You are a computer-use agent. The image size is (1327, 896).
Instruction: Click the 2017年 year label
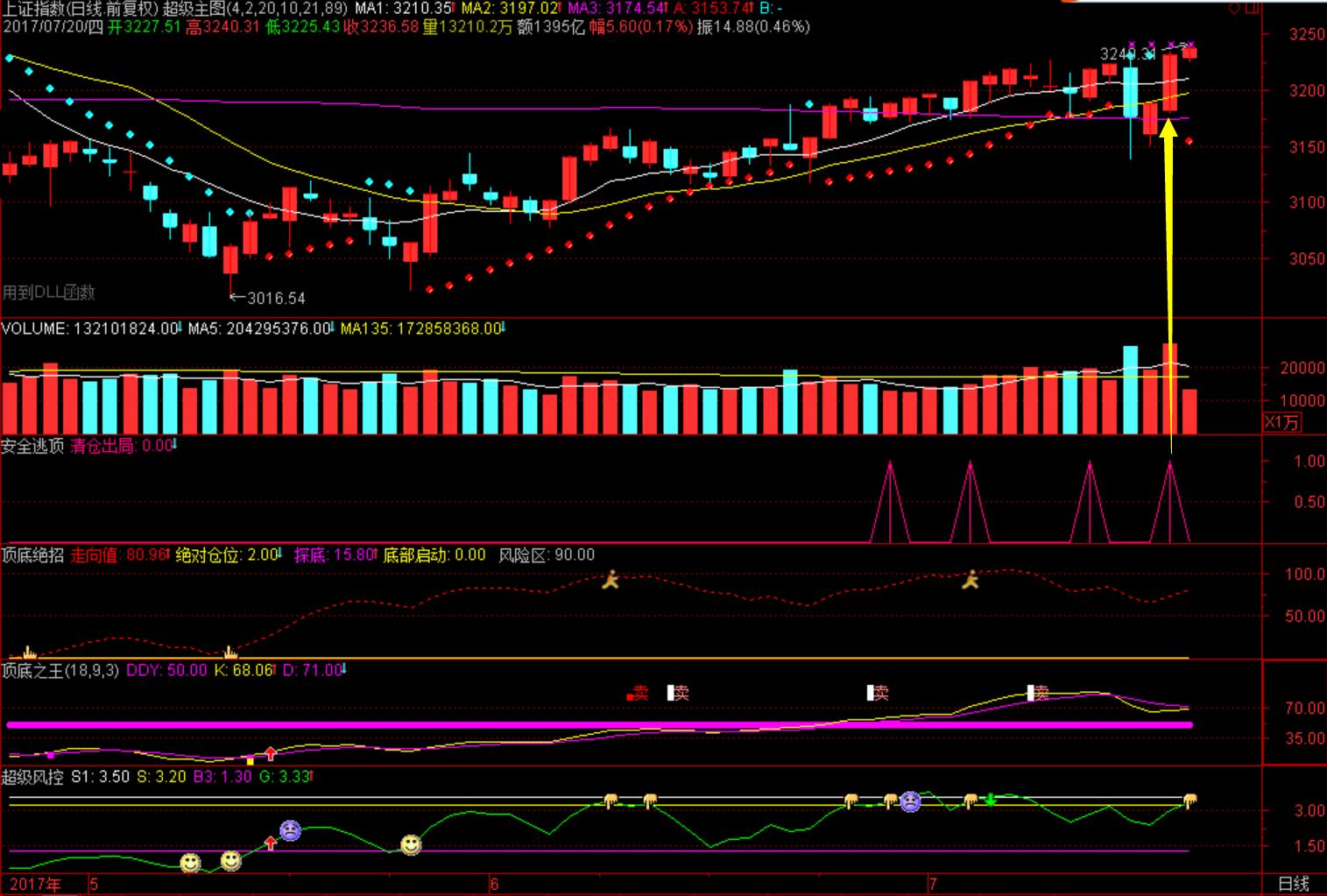pyautogui.click(x=36, y=884)
